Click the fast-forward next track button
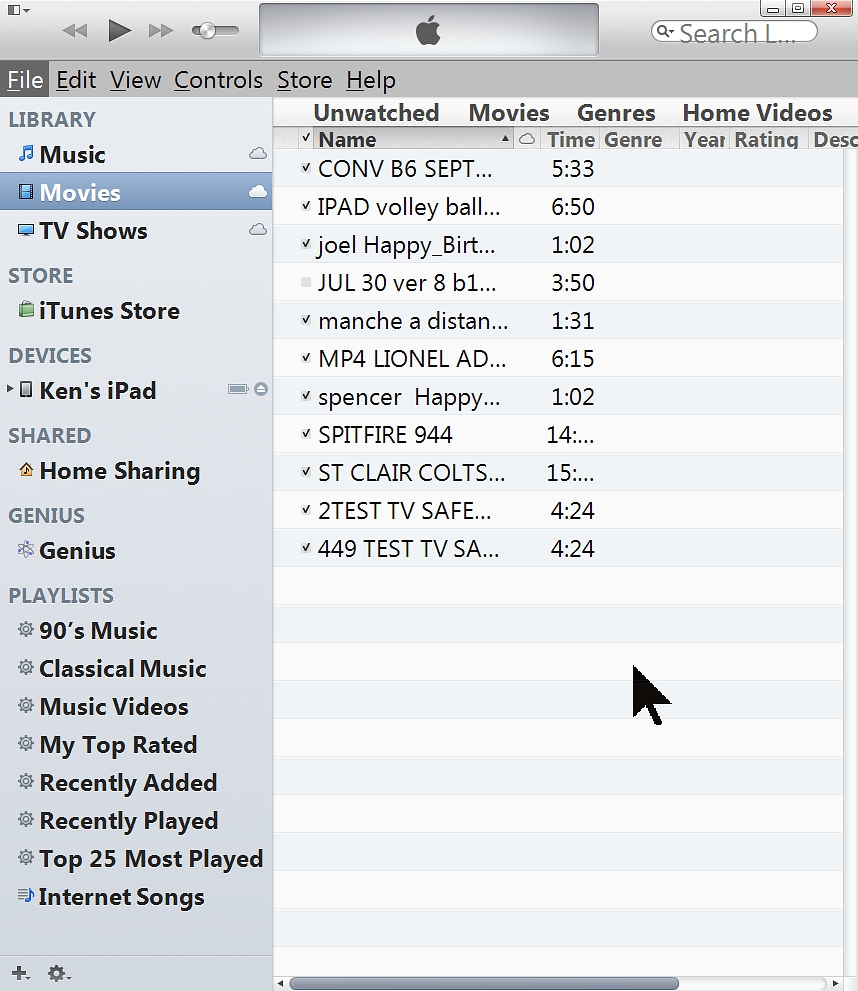The height and width of the screenshot is (991, 858). [160, 30]
